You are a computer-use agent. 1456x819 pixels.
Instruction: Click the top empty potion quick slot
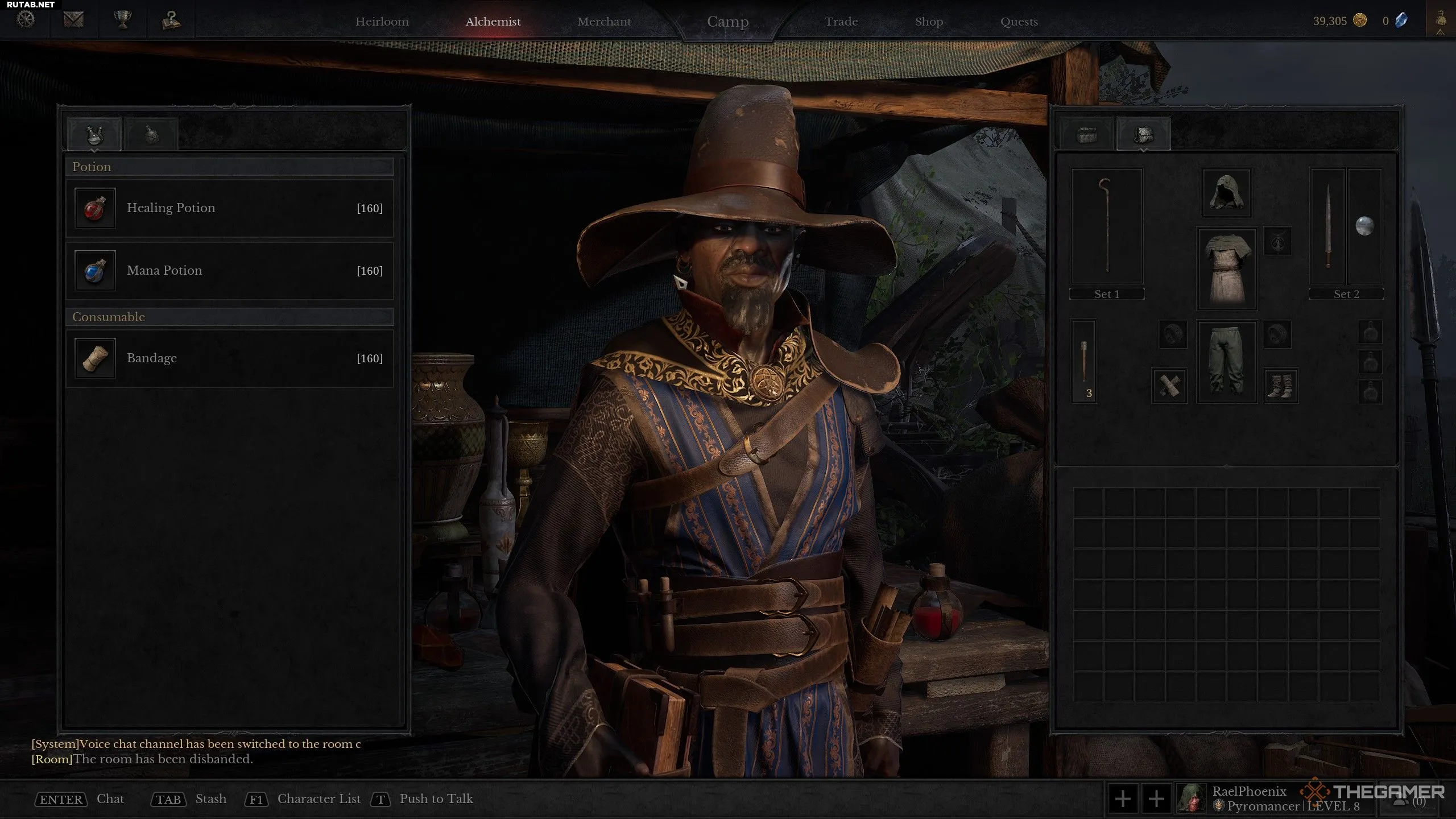tap(1370, 332)
